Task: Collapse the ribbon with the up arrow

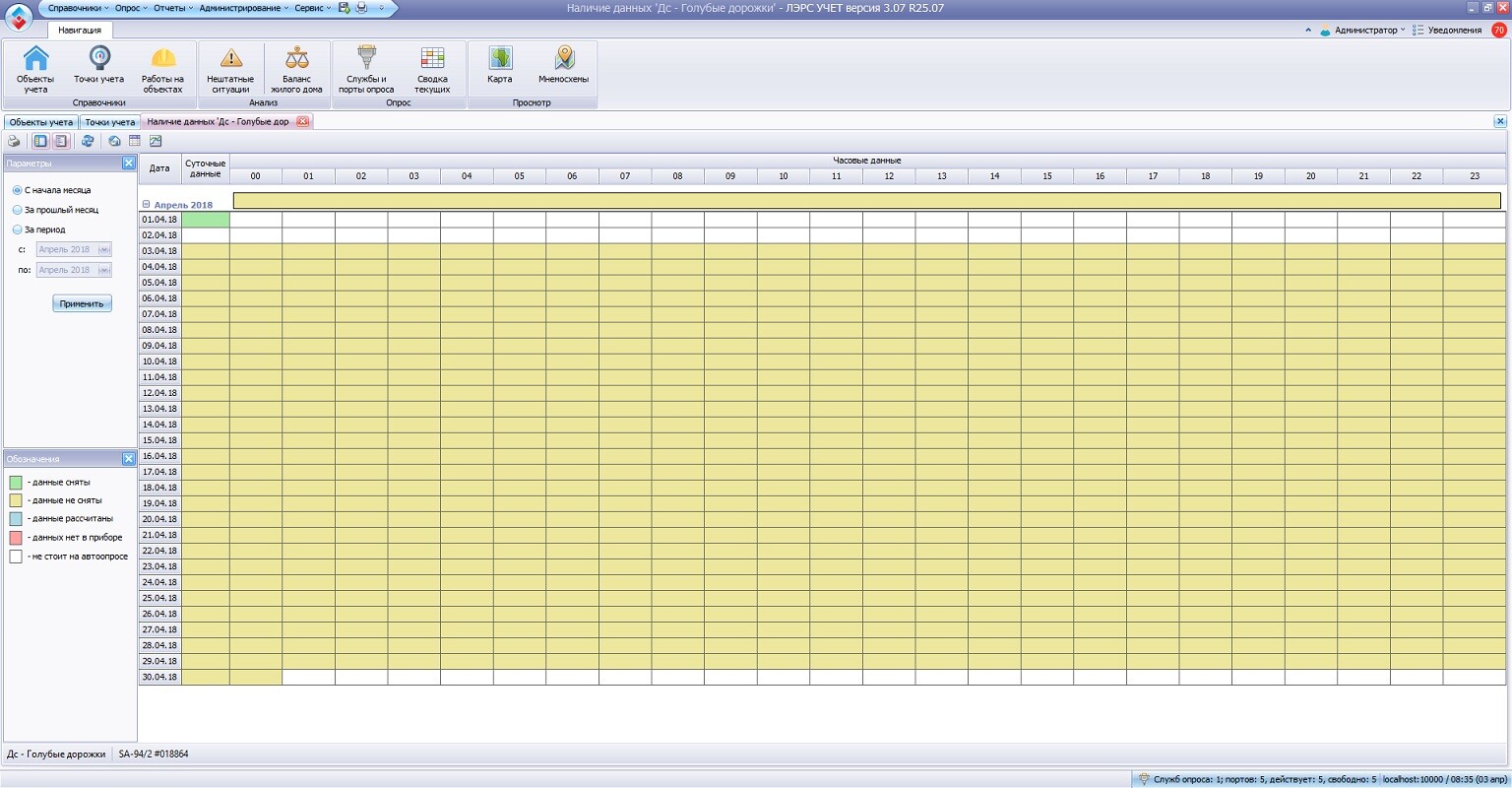Action: click(x=1308, y=31)
